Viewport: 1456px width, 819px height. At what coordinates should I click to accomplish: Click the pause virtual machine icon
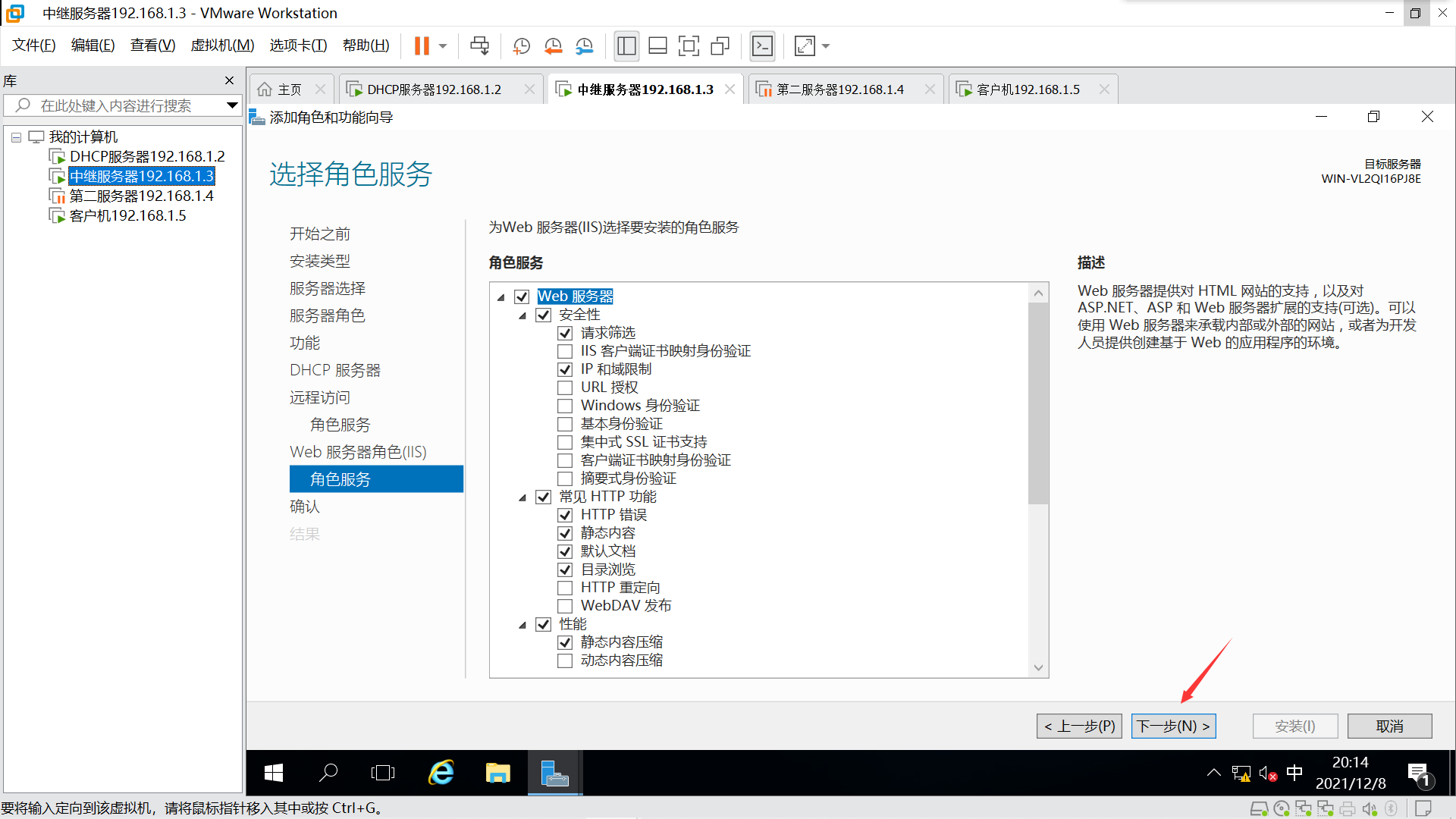(422, 46)
